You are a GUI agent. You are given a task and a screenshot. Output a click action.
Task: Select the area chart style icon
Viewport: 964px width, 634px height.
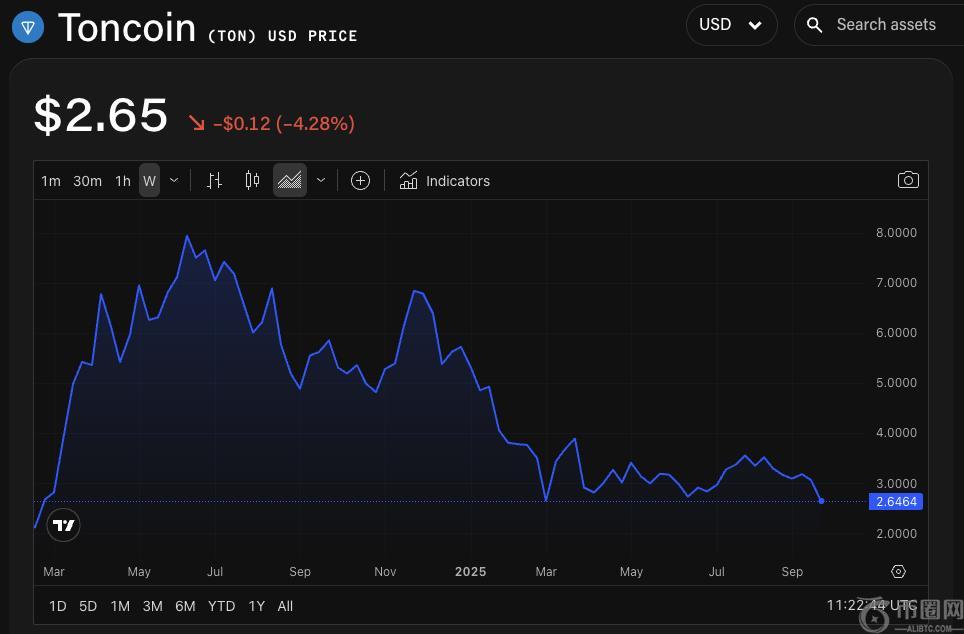pyautogui.click(x=290, y=181)
